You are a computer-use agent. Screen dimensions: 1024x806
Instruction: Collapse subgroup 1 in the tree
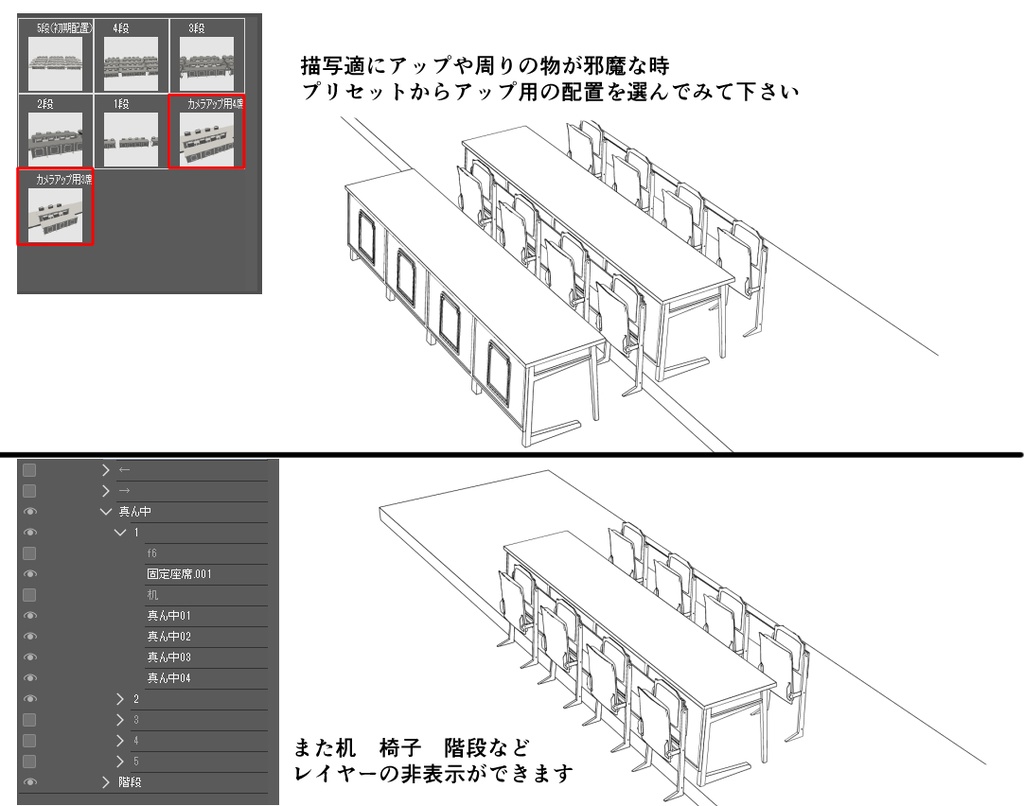click(x=118, y=532)
